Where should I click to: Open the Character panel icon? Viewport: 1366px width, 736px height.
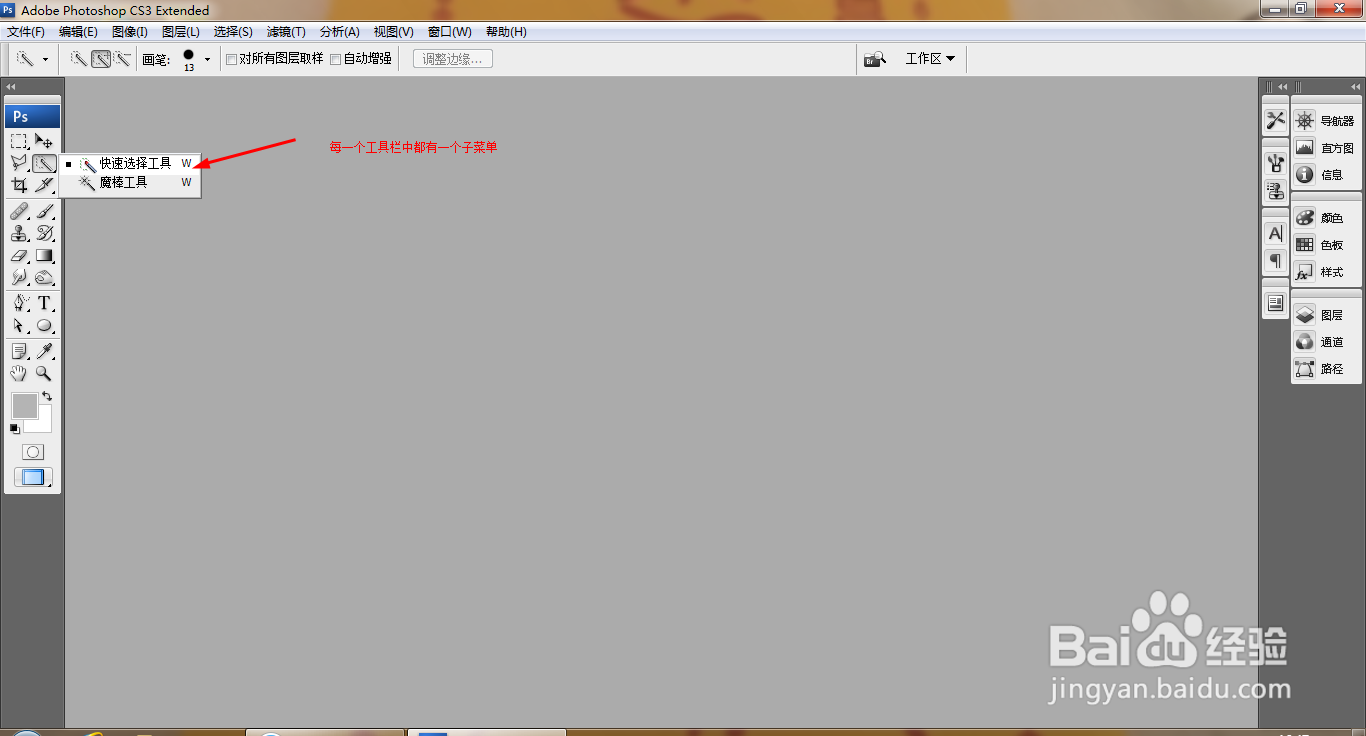[x=1275, y=234]
